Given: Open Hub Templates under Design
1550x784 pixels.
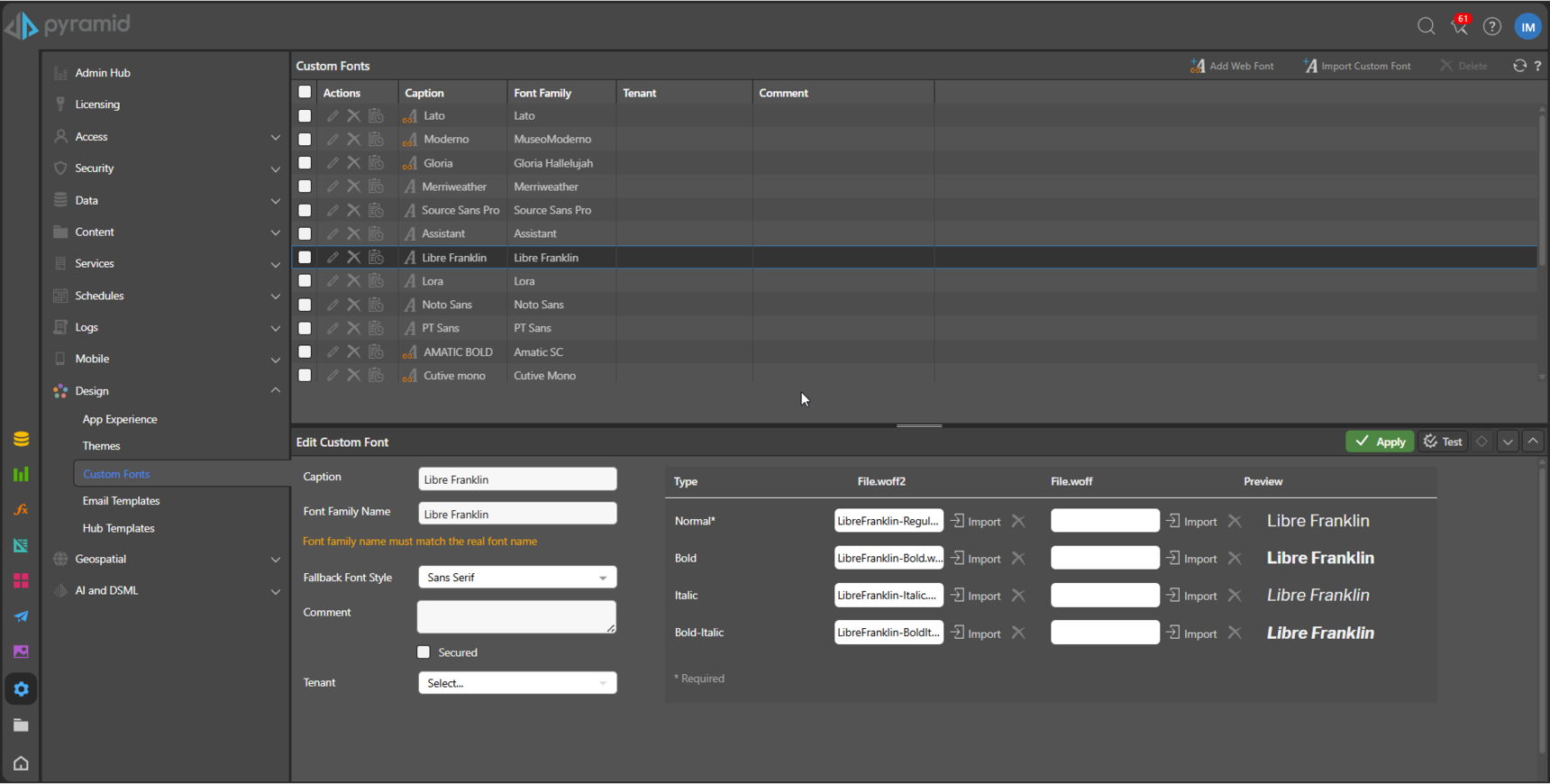Looking at the screenshot, I should (118, 528).
